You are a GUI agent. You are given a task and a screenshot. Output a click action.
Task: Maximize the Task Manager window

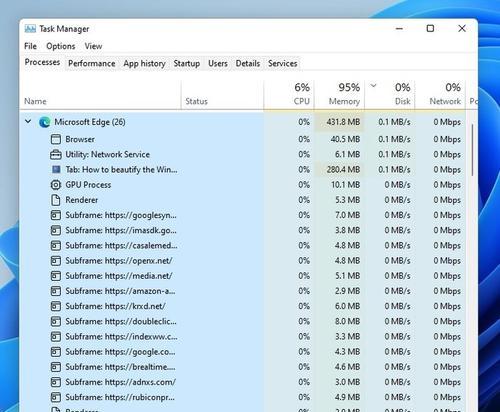coord(430,28)
